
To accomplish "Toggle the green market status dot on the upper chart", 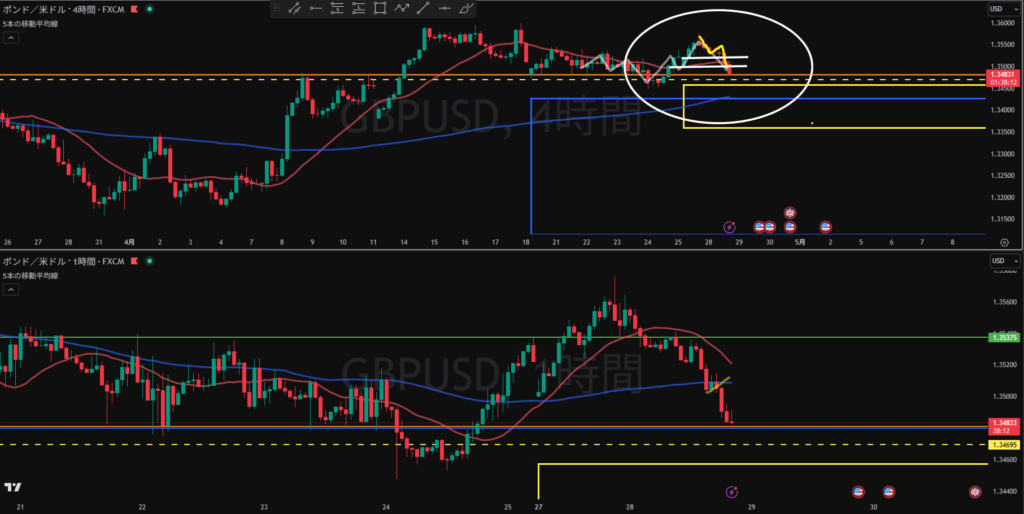I will (x=150, y=8).
